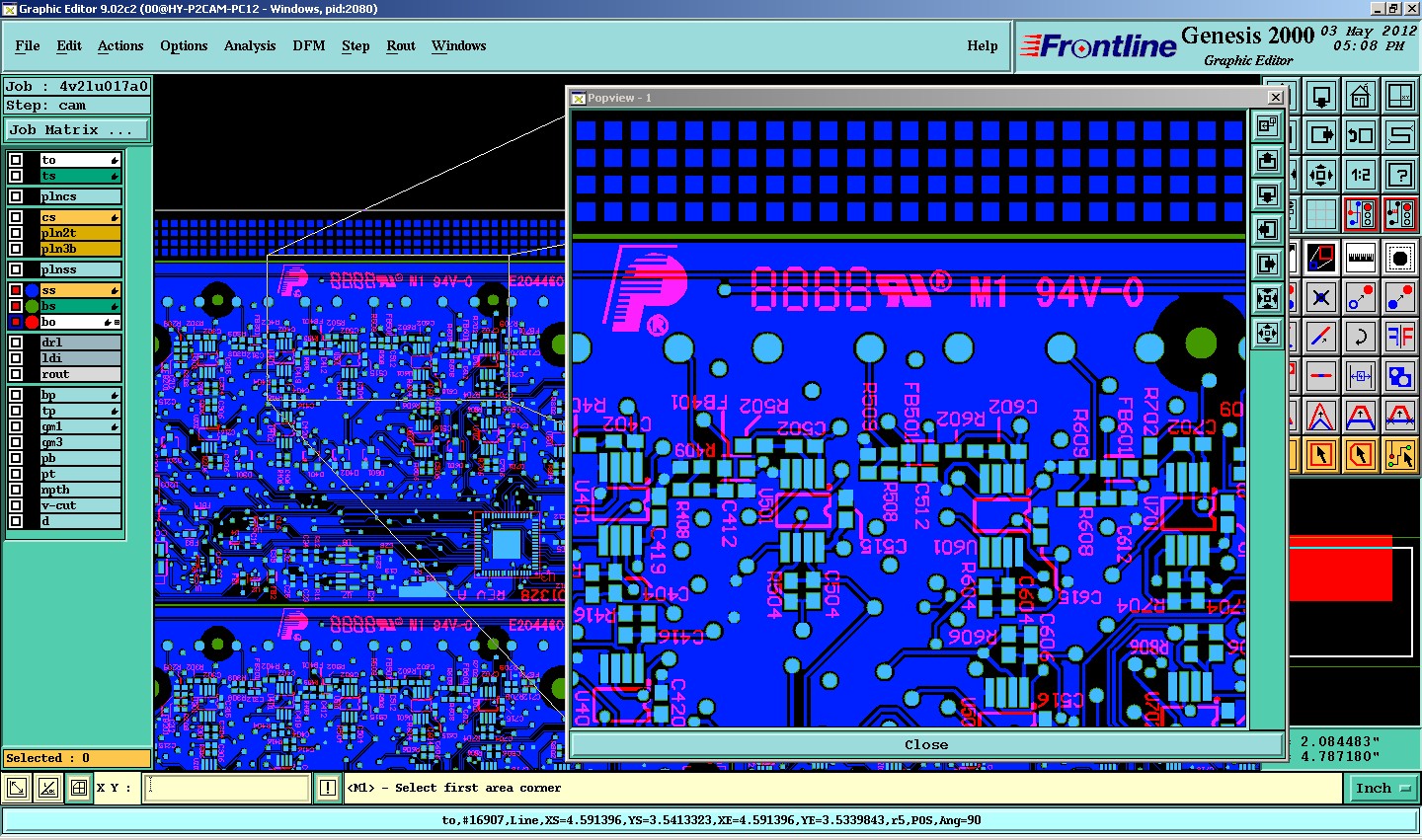Click the blue X delete-point icon
The width and height of the screenshot is (1422, 840).
click(x=1321, y=296)
